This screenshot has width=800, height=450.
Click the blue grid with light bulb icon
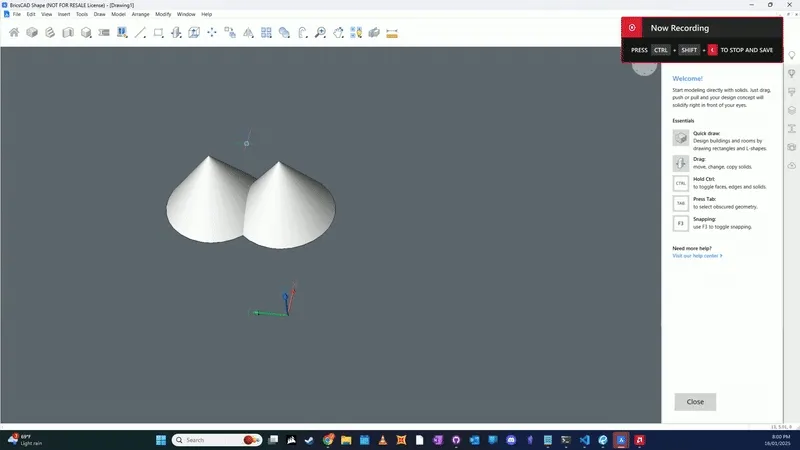(x=356, y=33)
